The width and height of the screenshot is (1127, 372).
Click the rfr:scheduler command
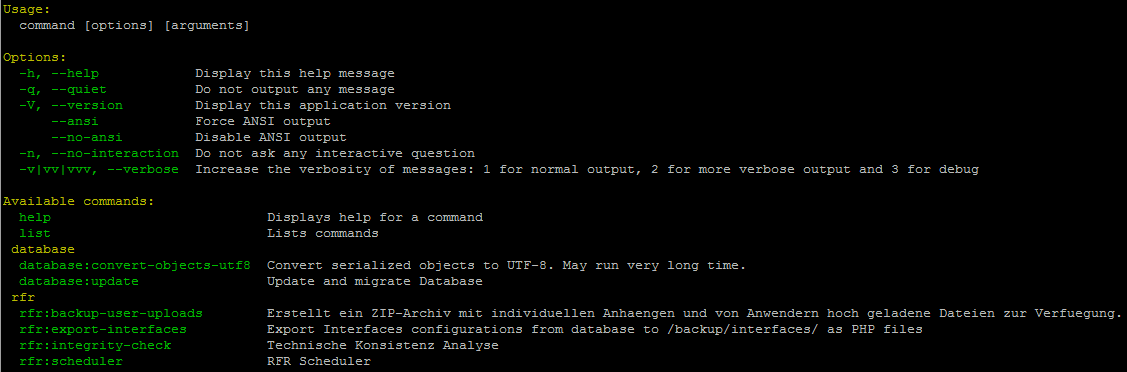click(71, 361)
